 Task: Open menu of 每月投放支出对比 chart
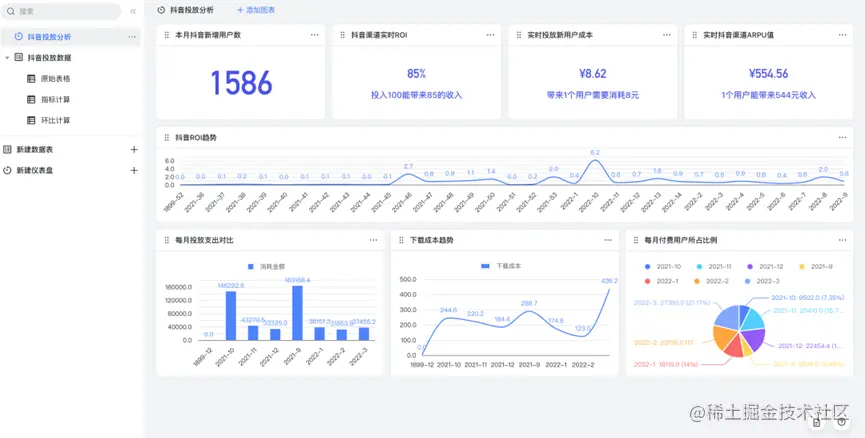(373, 240)
